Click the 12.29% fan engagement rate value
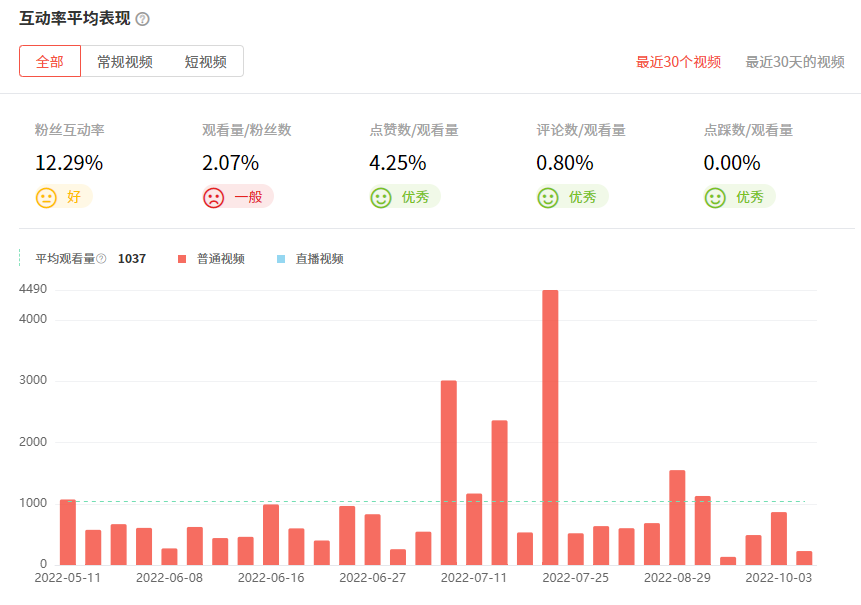This screenshot has width=861, height=605. (x=69, y=163)
